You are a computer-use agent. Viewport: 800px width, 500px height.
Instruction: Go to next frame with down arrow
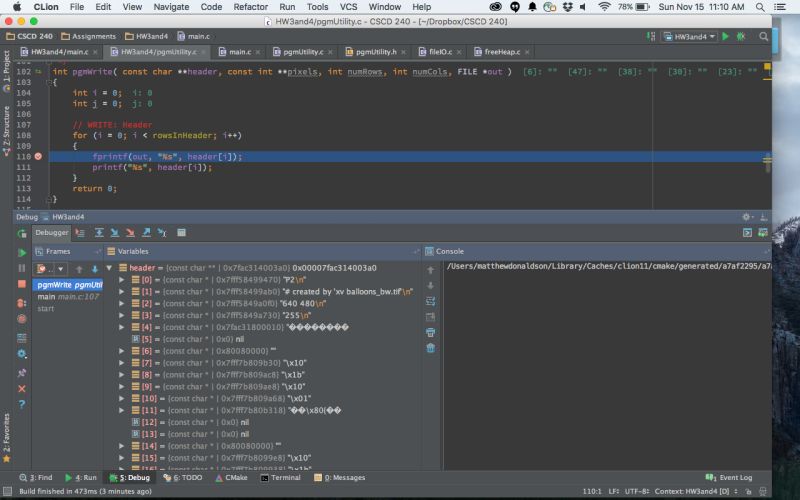(x=95, y=269)
